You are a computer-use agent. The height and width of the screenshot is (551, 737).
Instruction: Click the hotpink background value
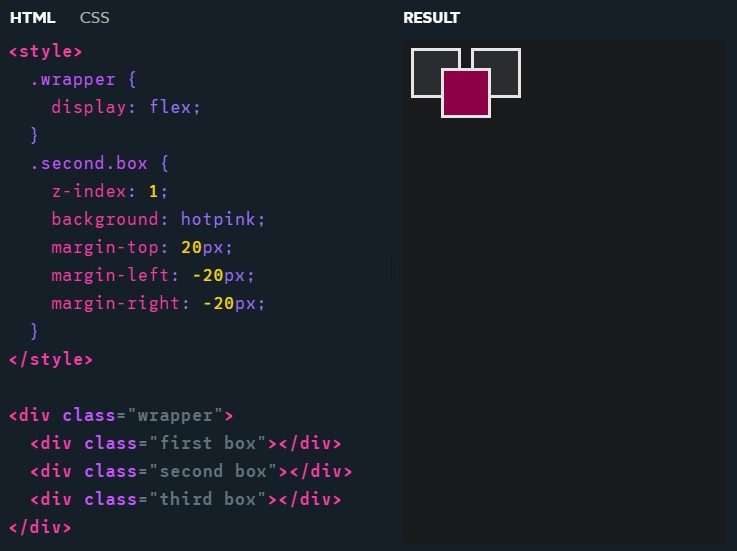point(222,219)
